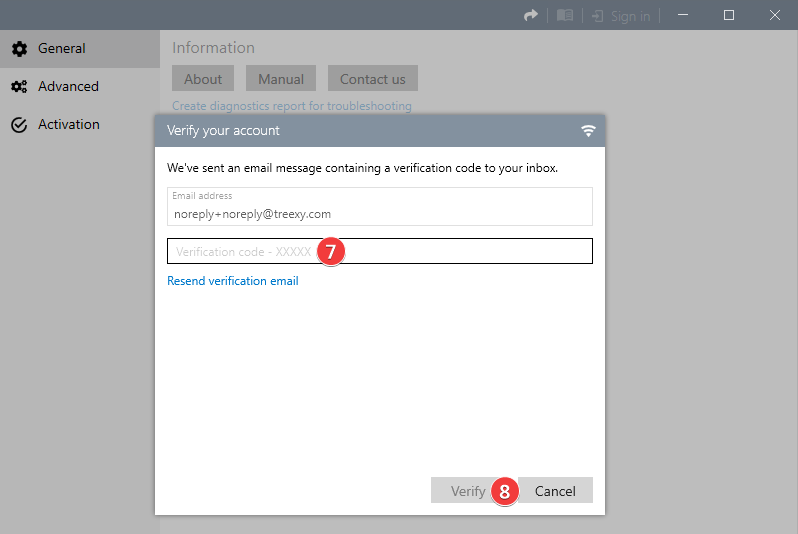Click the double-gear icon next to Advanced
Viewport: 798px width, 534px height.
coord(19,87)
